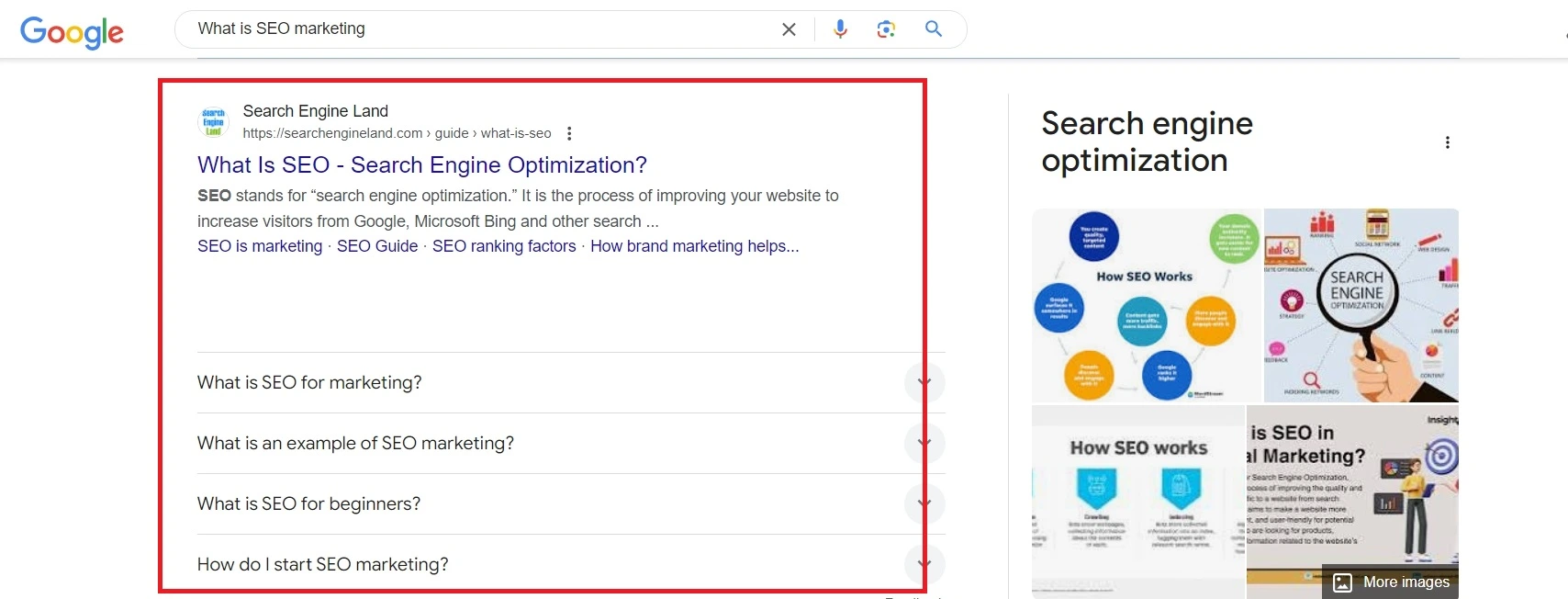Screen dimensions: 1568x599
Task: Open the 'SEO Guide' sitelink
Action: [377, 246]
